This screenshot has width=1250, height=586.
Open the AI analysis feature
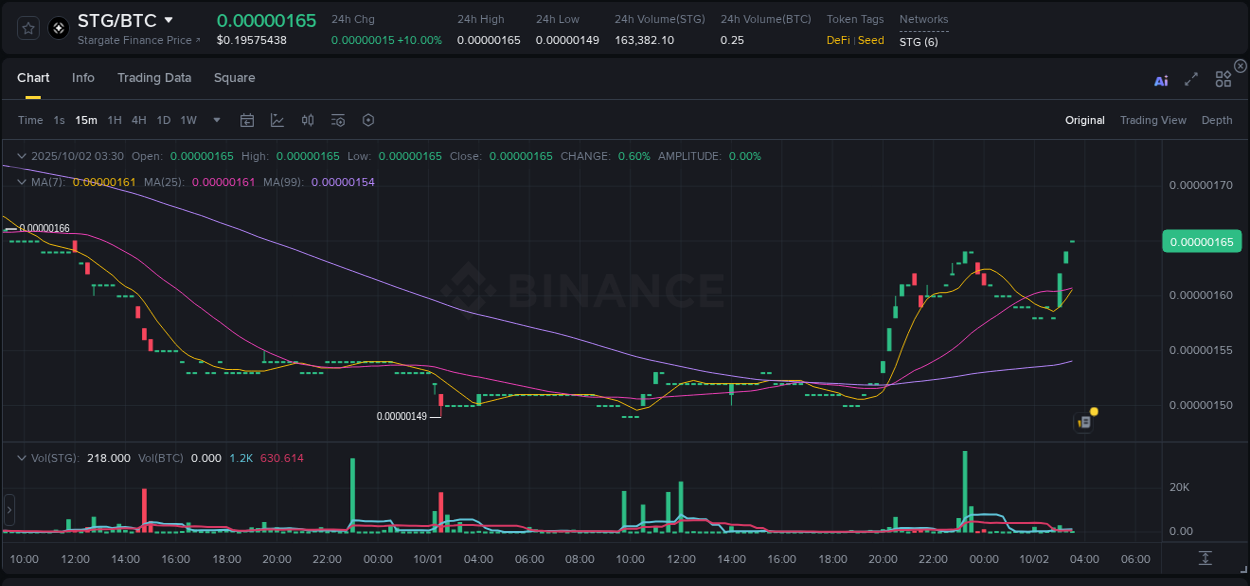click(1160, 79)
